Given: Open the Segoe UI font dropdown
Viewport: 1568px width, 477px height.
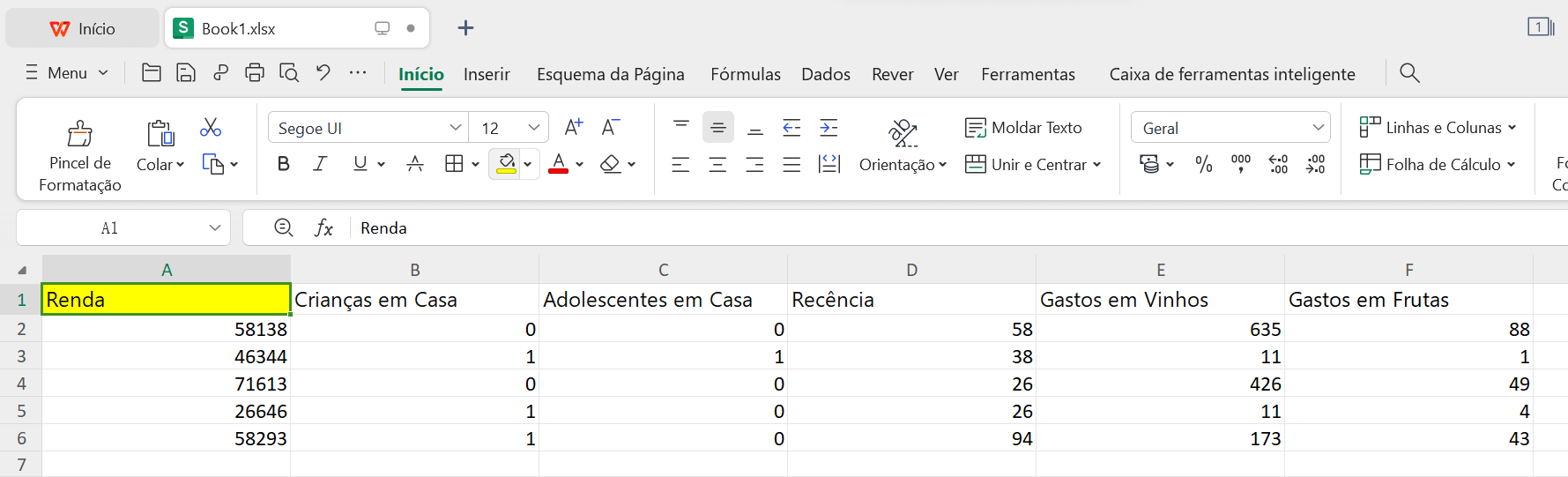Looking at the screenshot, I should tap(455, 128).
